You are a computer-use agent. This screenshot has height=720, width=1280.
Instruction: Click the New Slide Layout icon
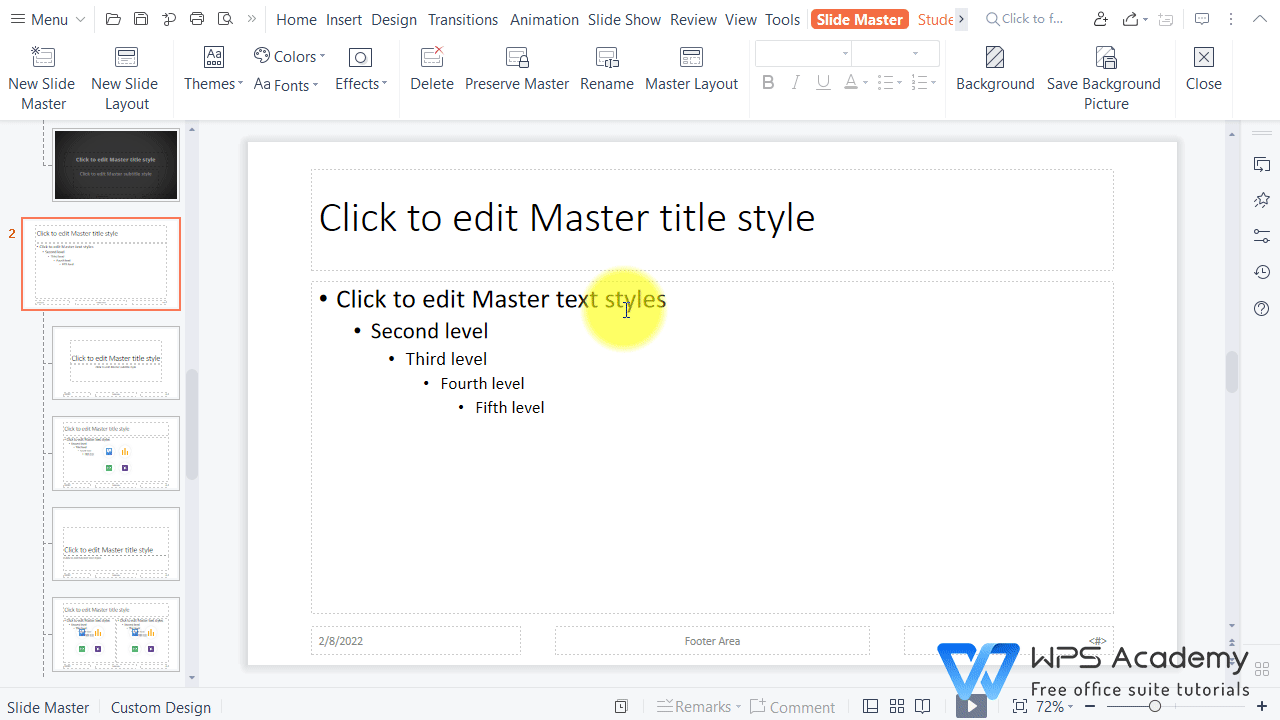click(x=124, y=75)
